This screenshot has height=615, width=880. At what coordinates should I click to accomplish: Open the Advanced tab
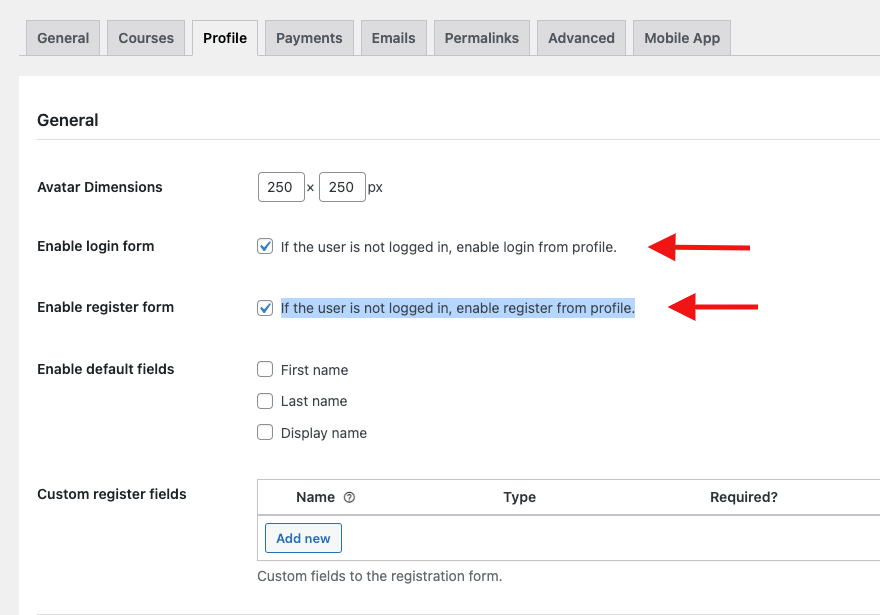pyautogui.click(x=581, y=38)
